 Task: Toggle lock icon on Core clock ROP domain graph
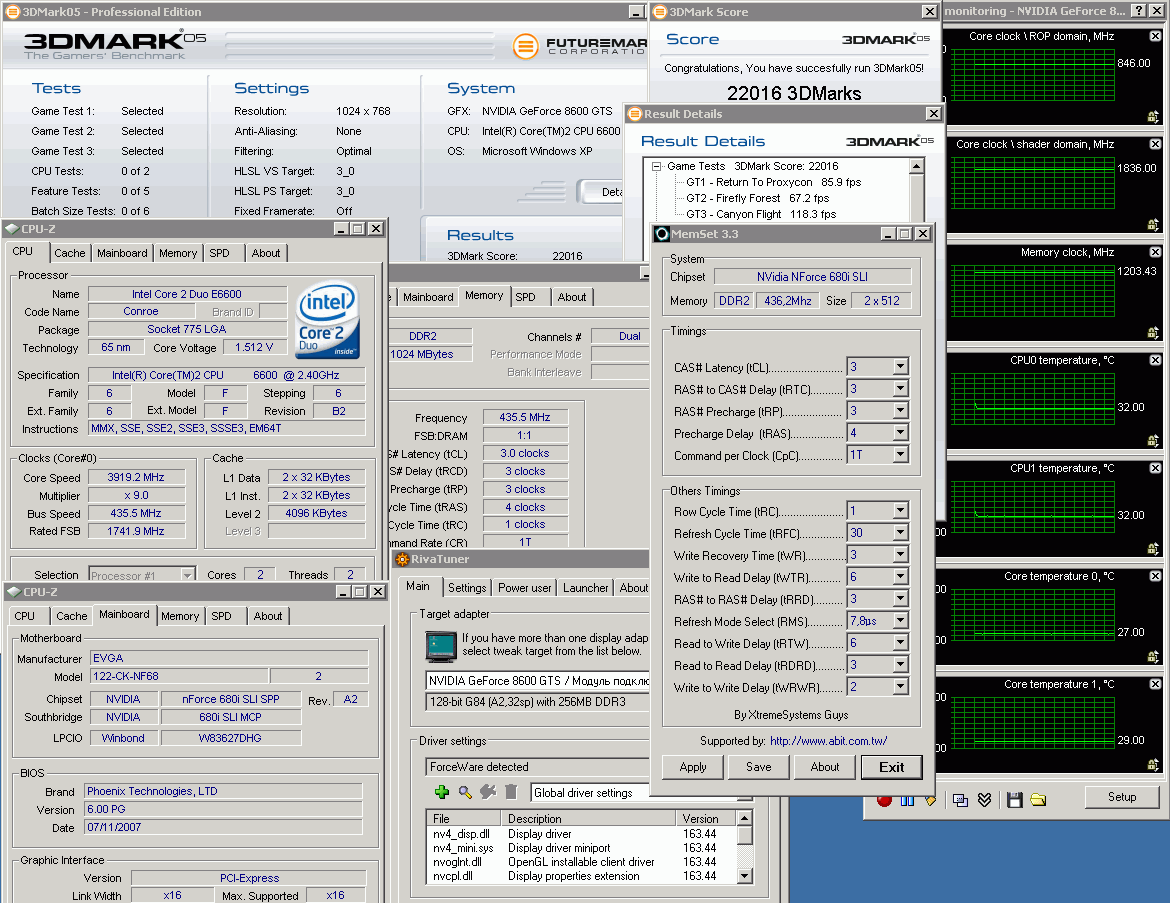pyautogui.click(x=1153, y=116)
